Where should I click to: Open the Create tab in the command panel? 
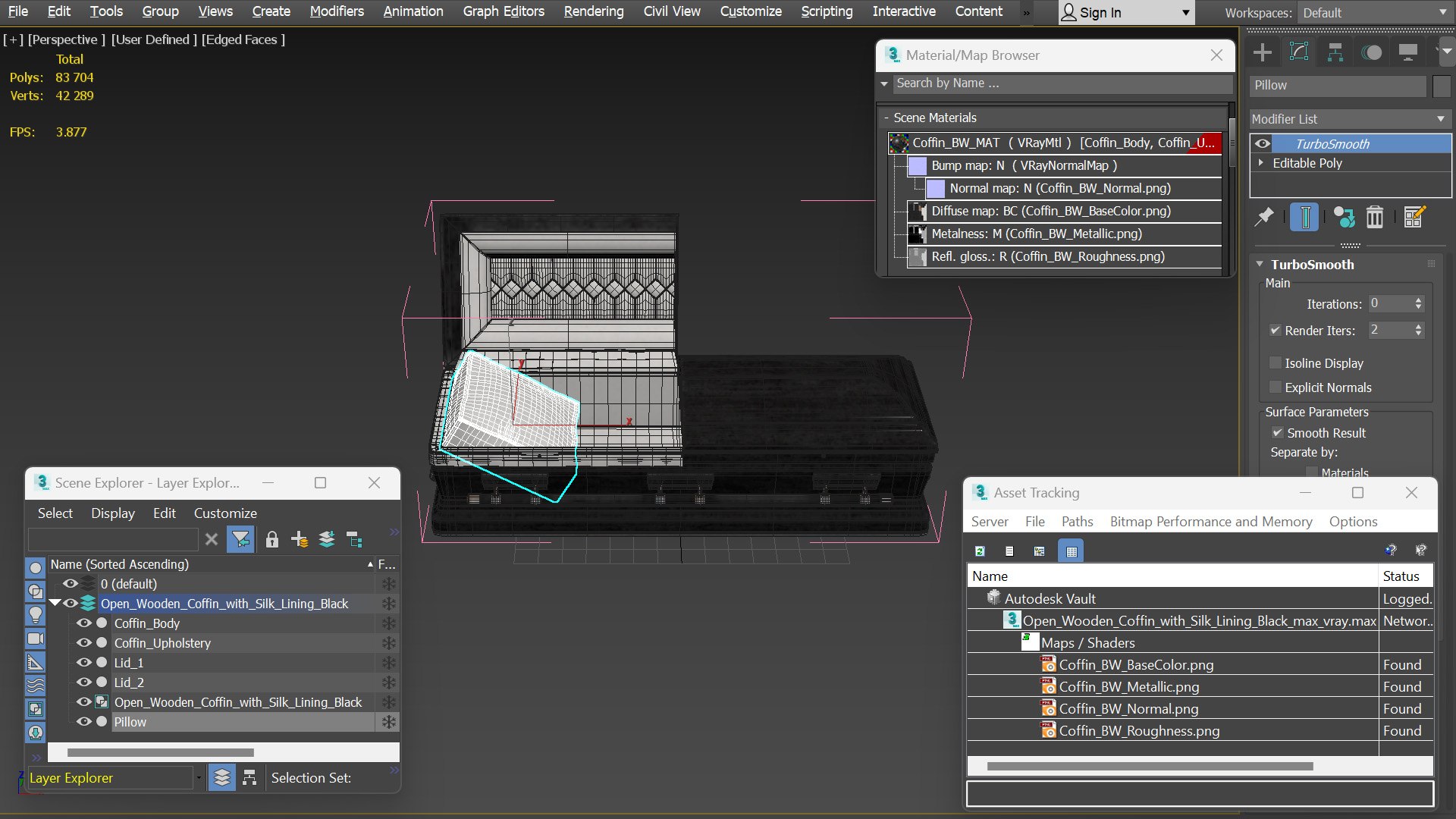click(x=1263, y=52)
